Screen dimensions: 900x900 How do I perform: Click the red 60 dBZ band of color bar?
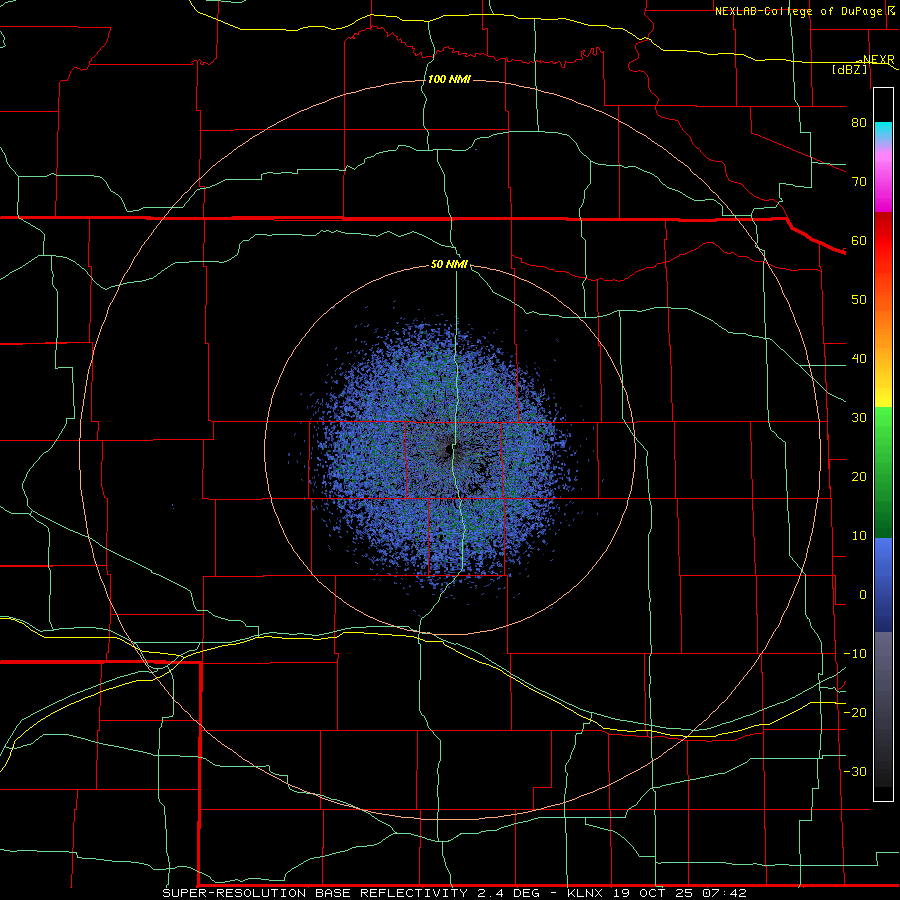click(883, 241)
